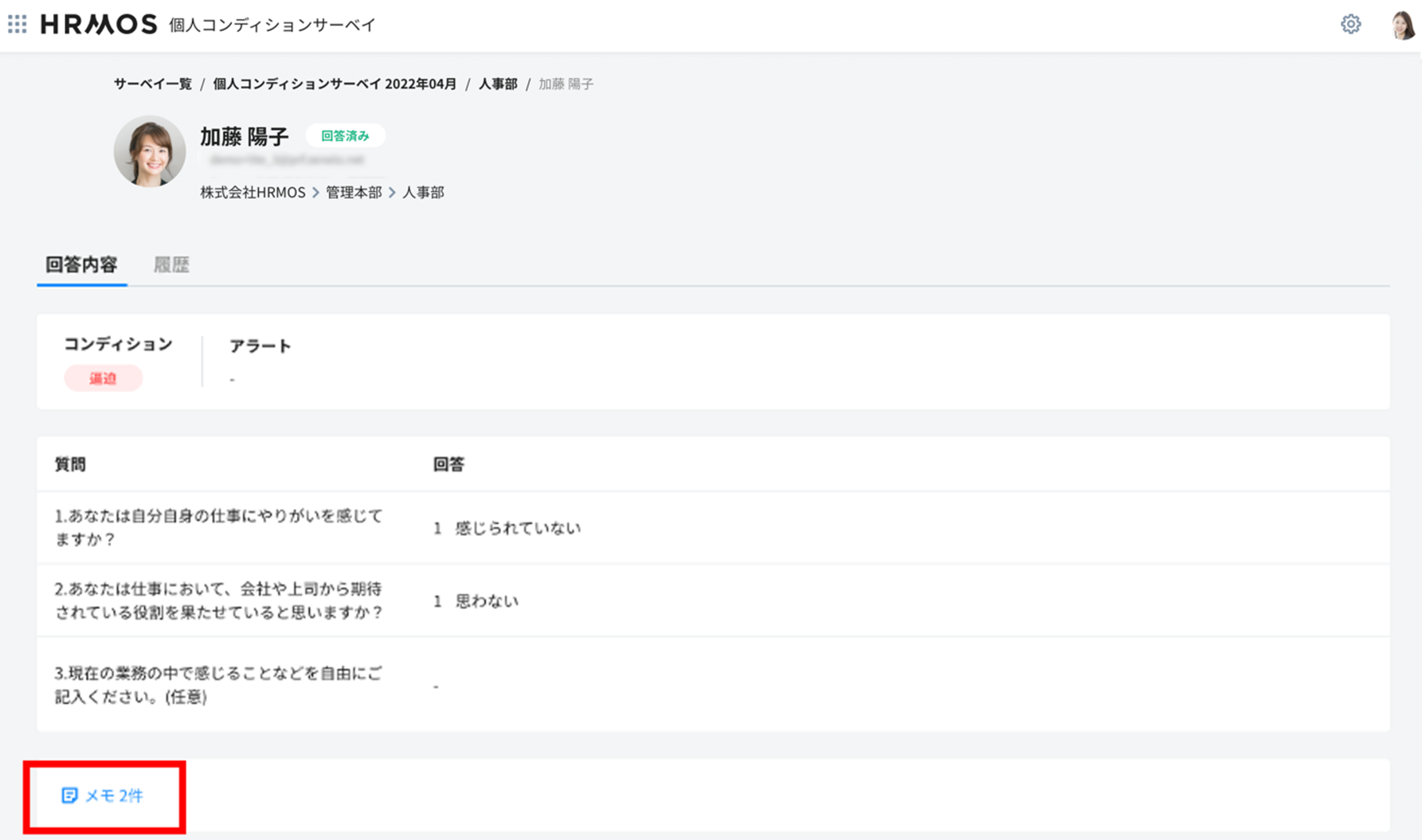Click the answer 感じられていない for question 1
1422x840 pixels.
coord(518,528)
